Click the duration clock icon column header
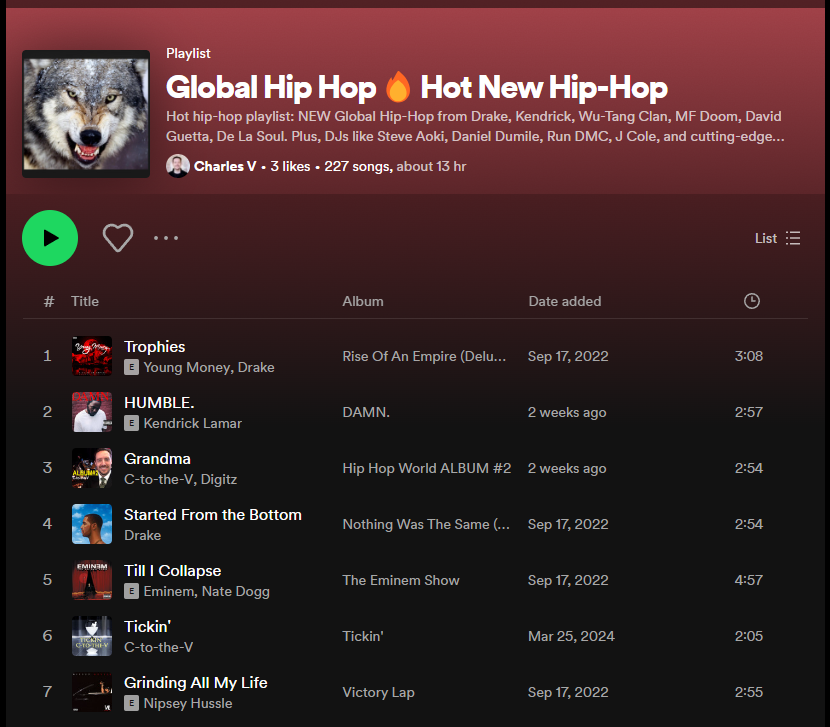Screen dimensions: 830x727 point(751,300)
